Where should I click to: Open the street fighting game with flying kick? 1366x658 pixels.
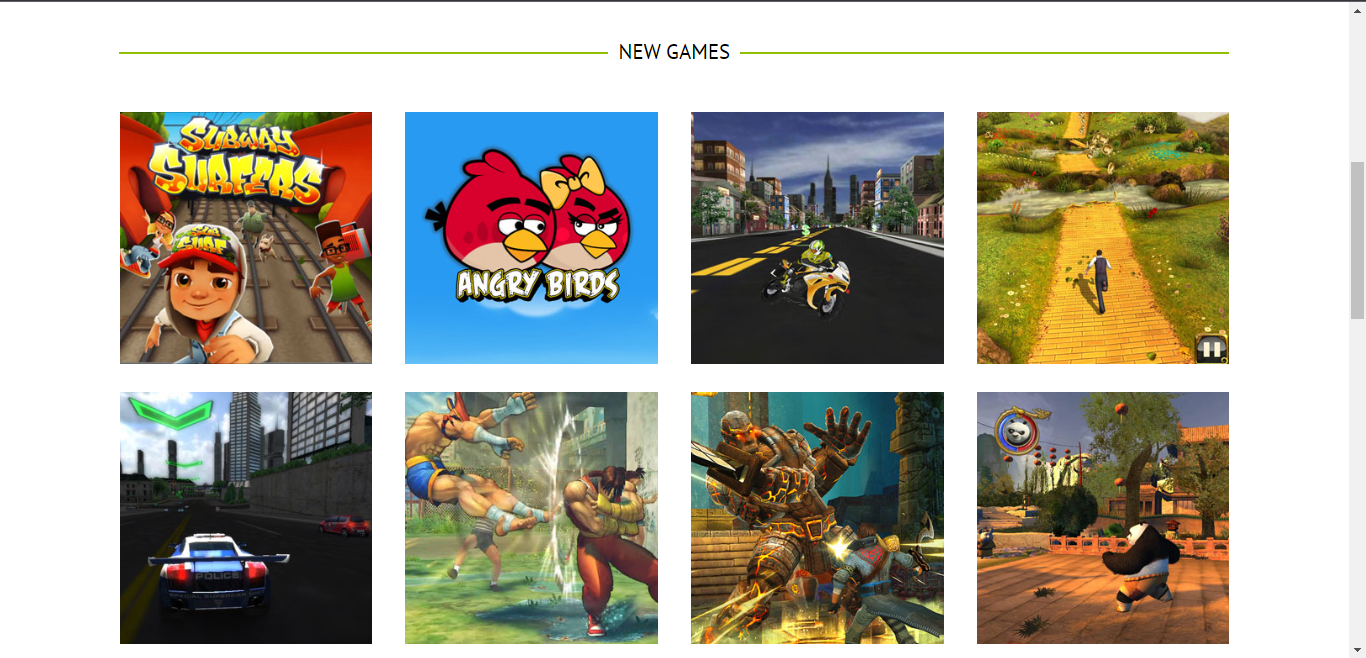[x=531, y=518]
